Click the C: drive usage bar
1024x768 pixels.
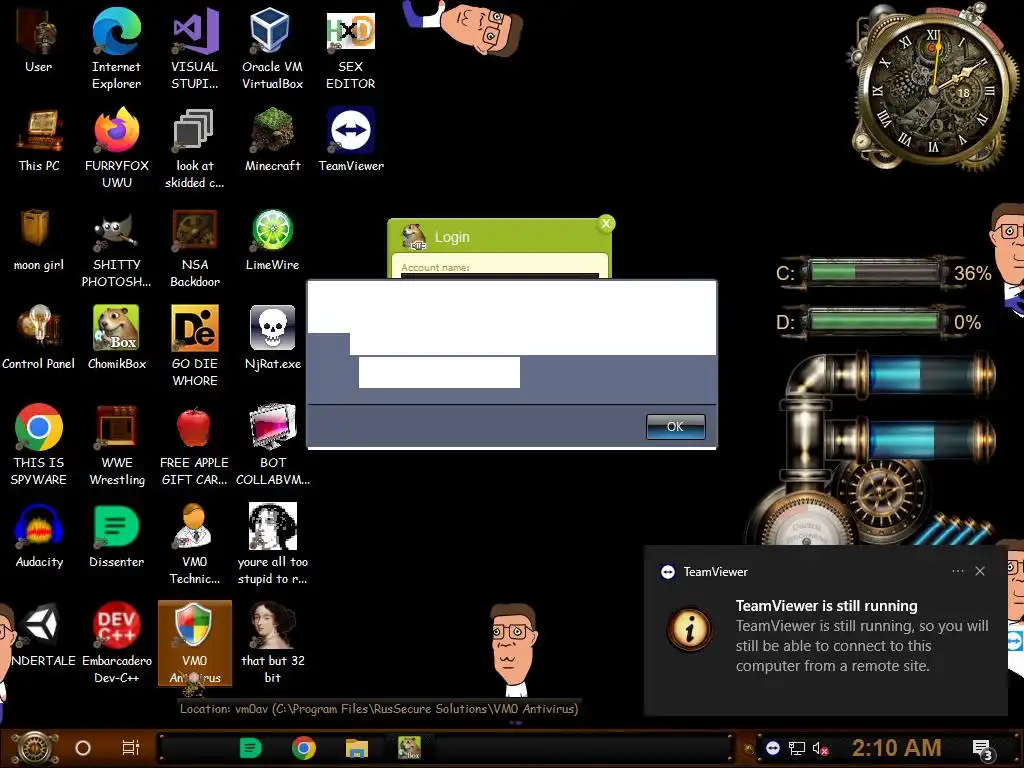coord(874,272)
